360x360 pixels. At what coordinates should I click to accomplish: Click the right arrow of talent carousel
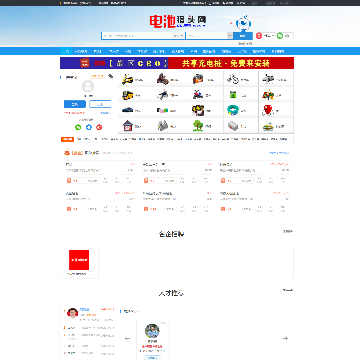pyautogui.click(x=285, y=338)
